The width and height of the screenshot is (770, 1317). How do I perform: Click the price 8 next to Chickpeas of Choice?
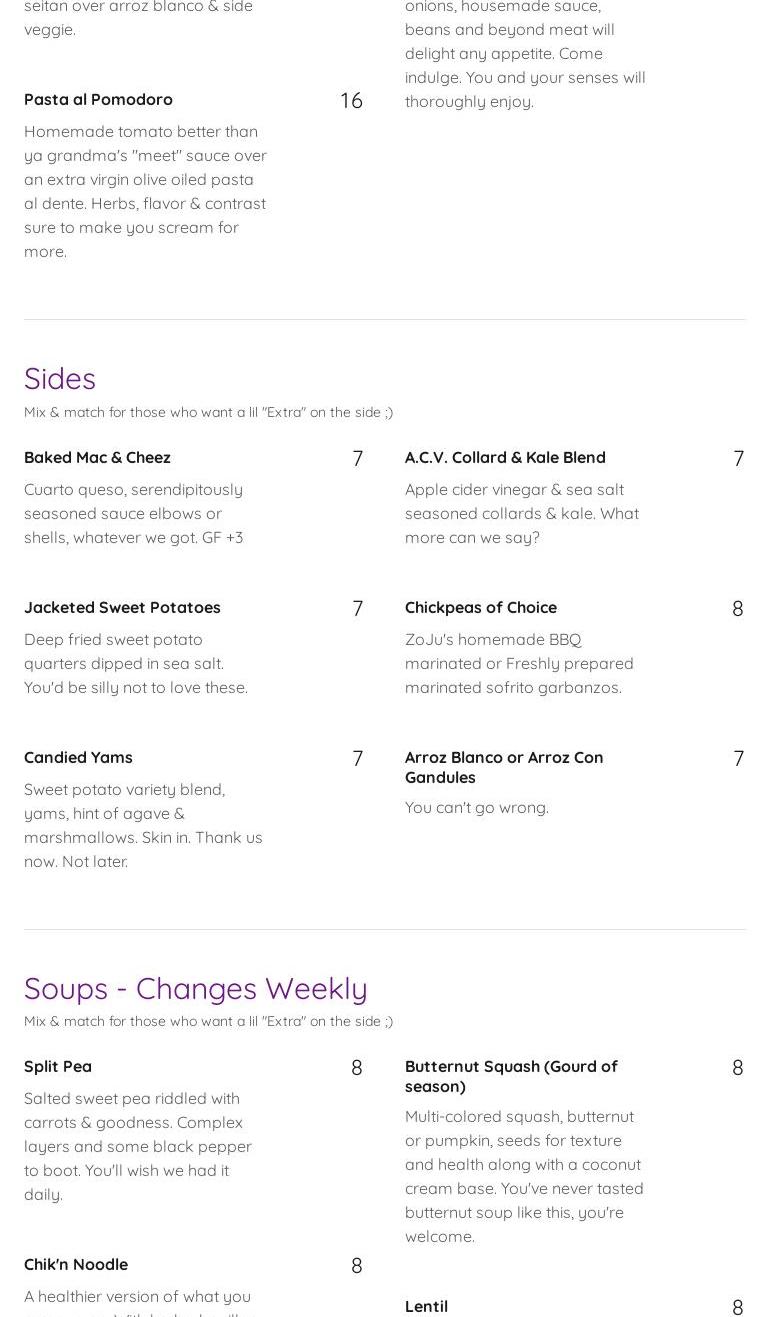[737, 608]
